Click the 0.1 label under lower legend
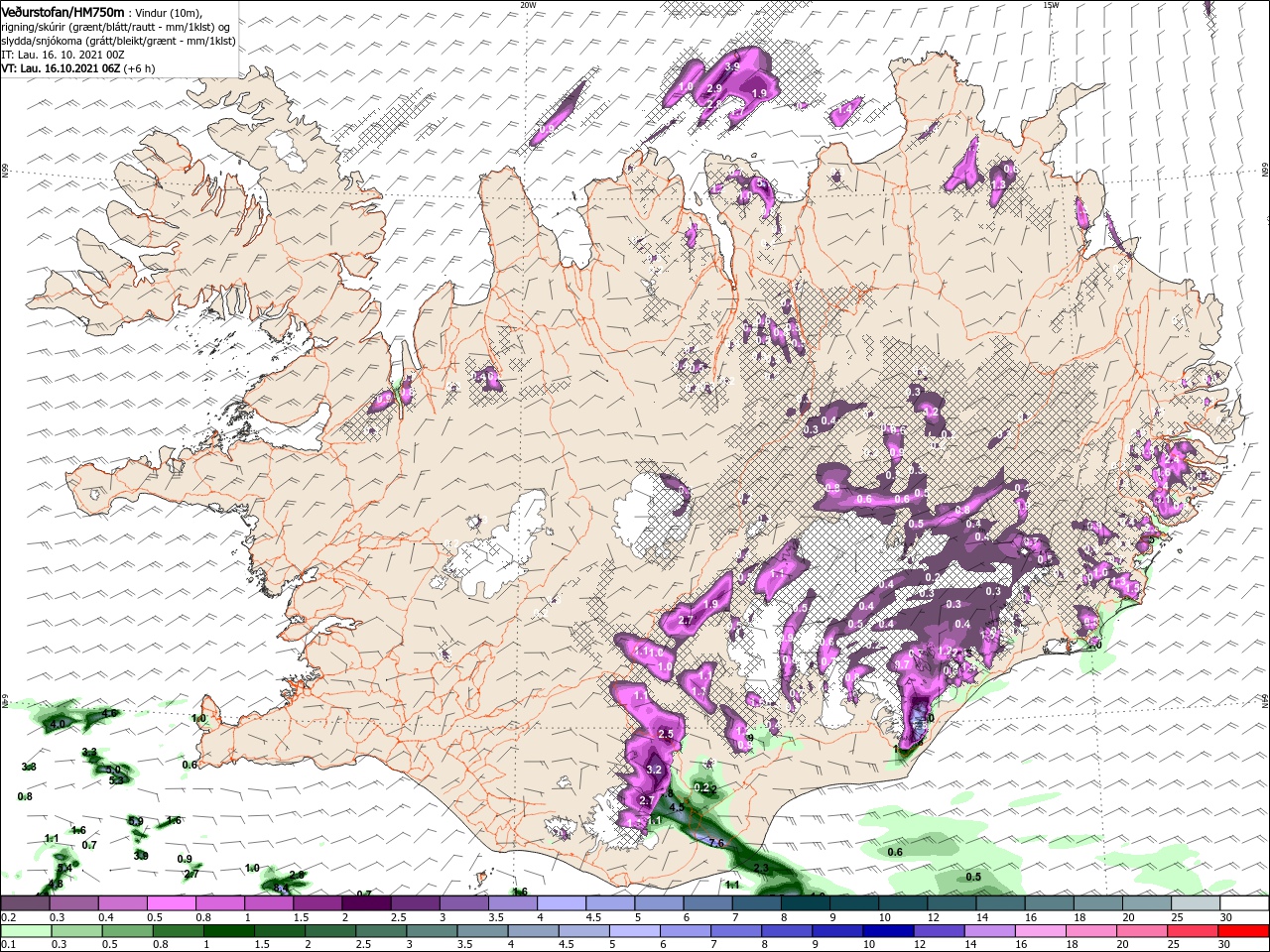The image size is (1270, 952). (8, 945)
